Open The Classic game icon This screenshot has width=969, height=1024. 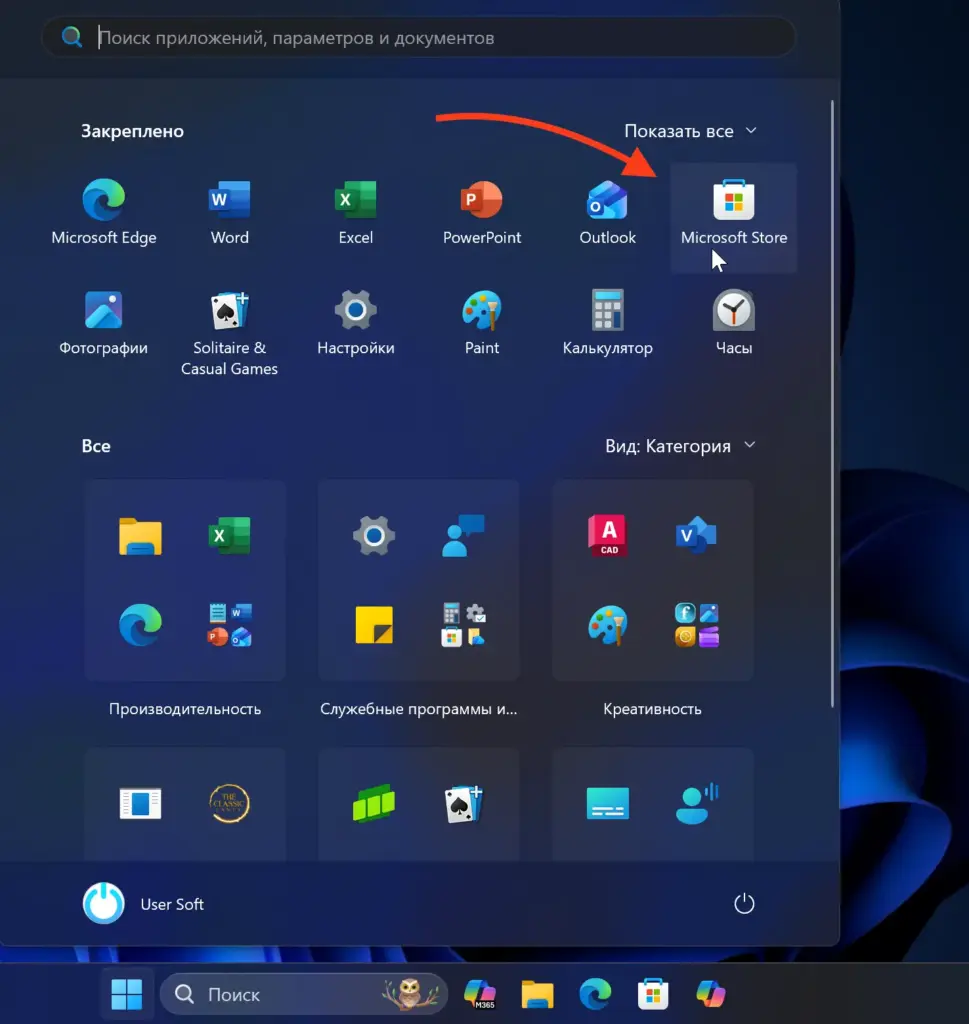pyautogui.click(x=229, y=804)
